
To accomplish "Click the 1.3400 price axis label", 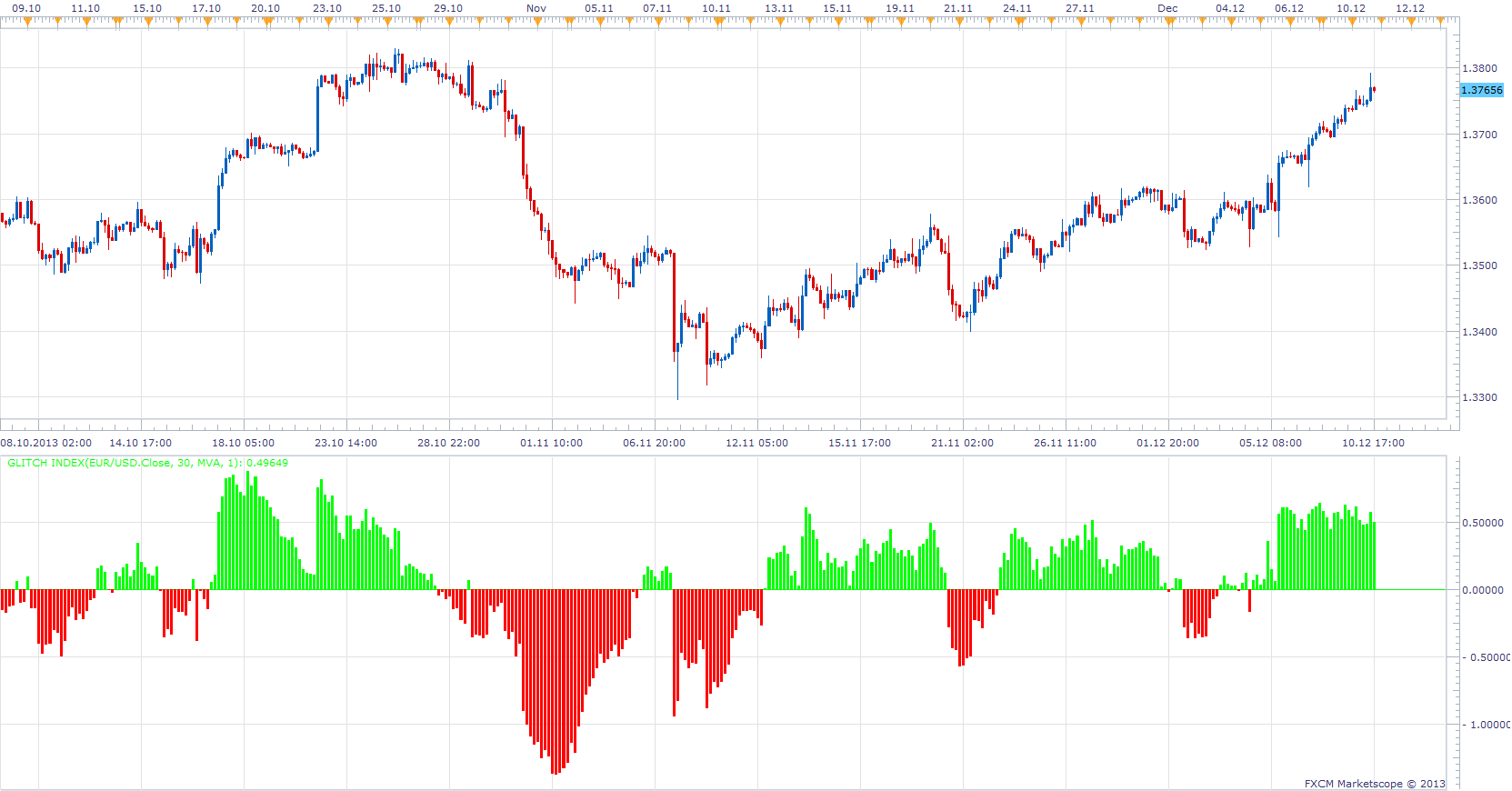I will (1479, 332).
